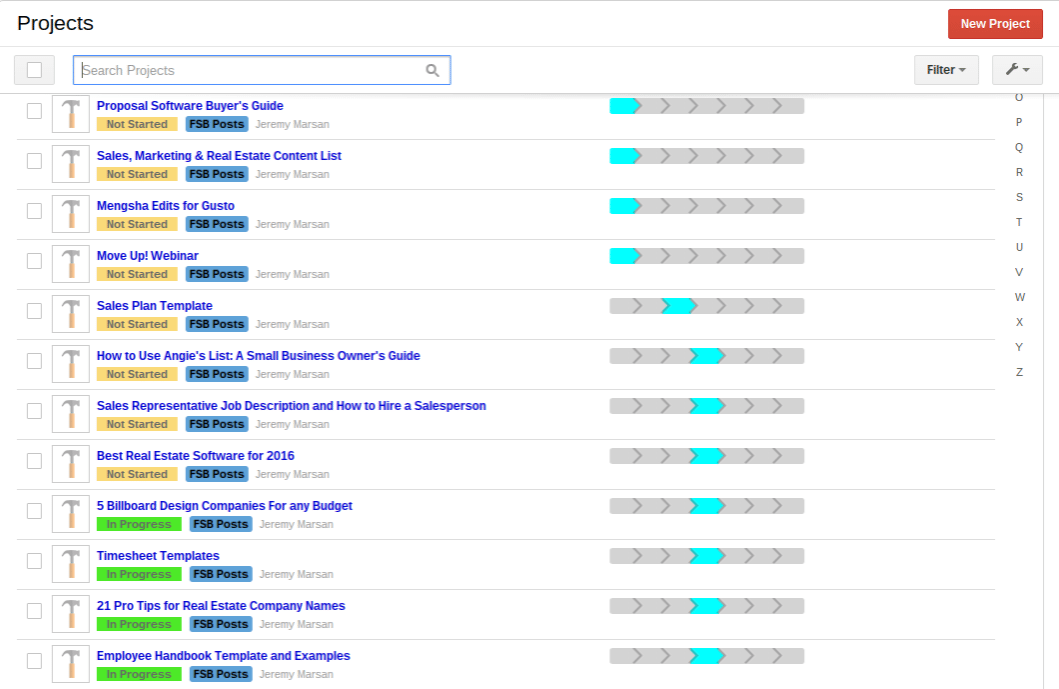Select checkbox for Sales, Marketing & Real Estate Content List
This screenshot has height=689, width=1059.
pos(34,161)
